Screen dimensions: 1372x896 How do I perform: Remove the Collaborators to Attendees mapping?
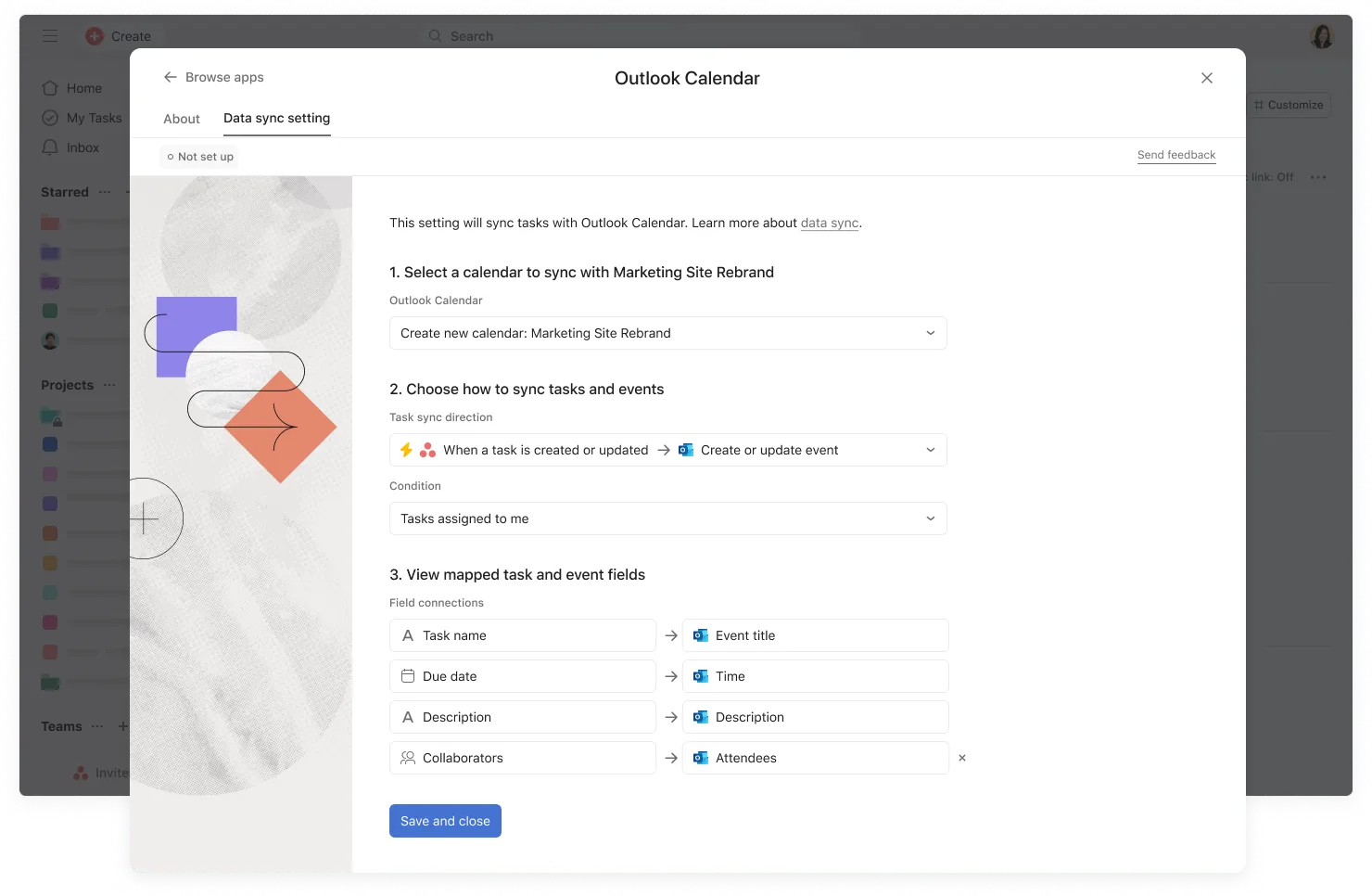click(961, 758)
